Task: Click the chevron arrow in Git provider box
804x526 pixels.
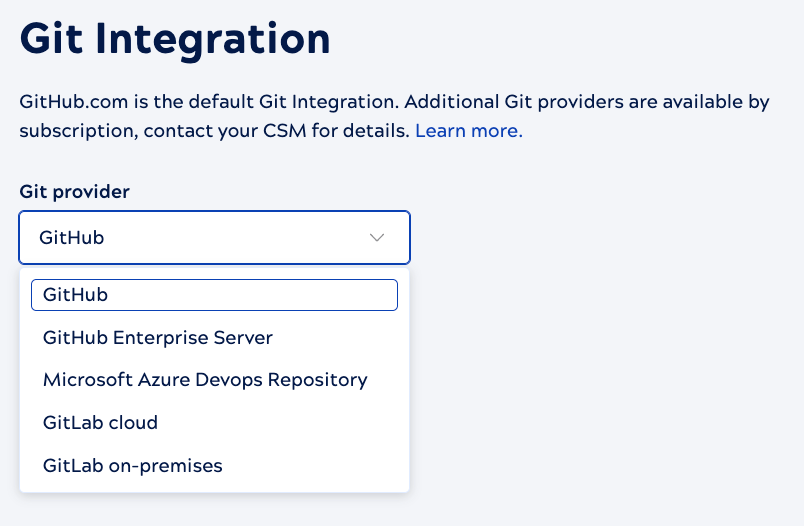Action: [x=377, y=238]
